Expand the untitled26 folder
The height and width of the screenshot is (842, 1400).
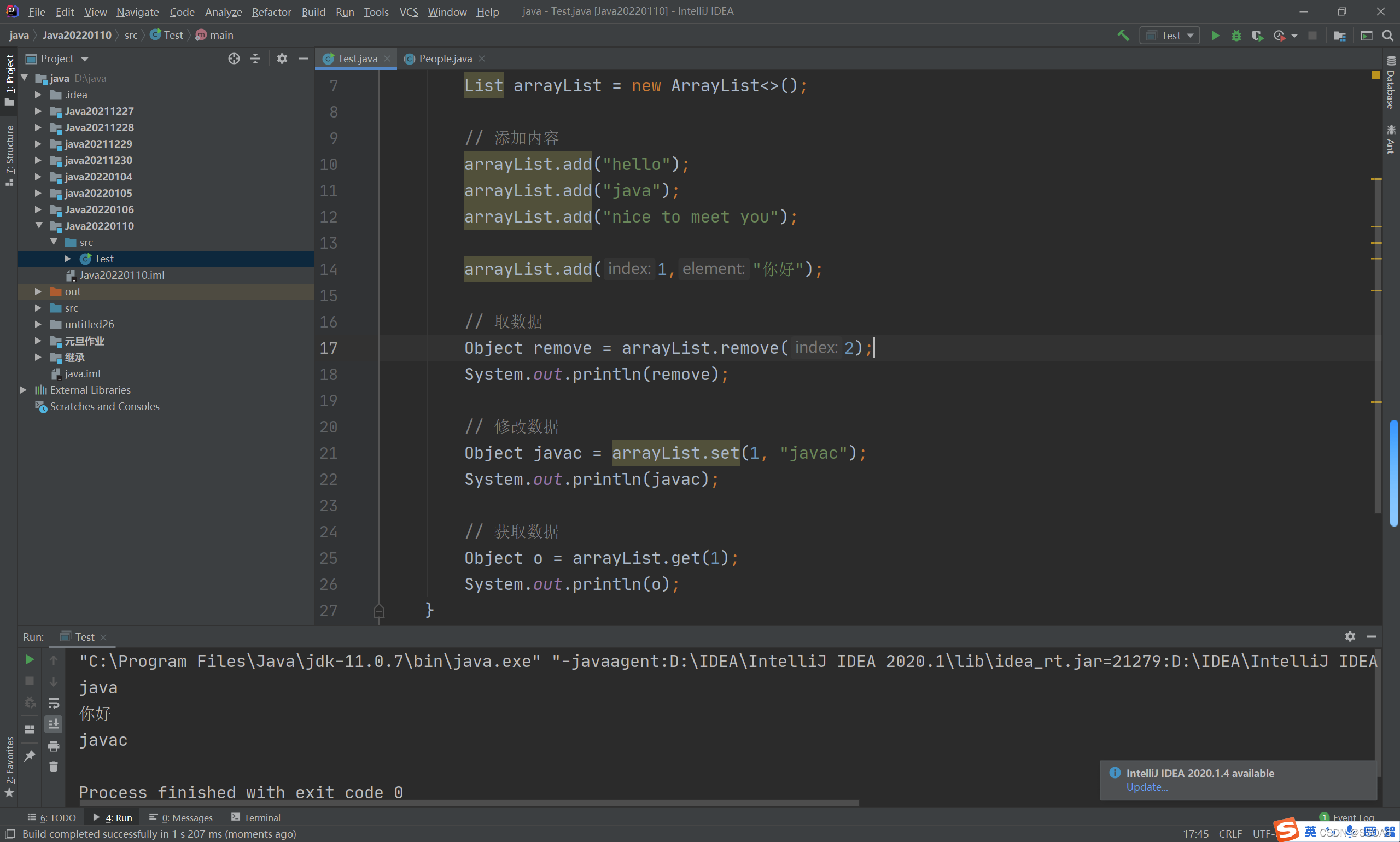pos(38,325)
